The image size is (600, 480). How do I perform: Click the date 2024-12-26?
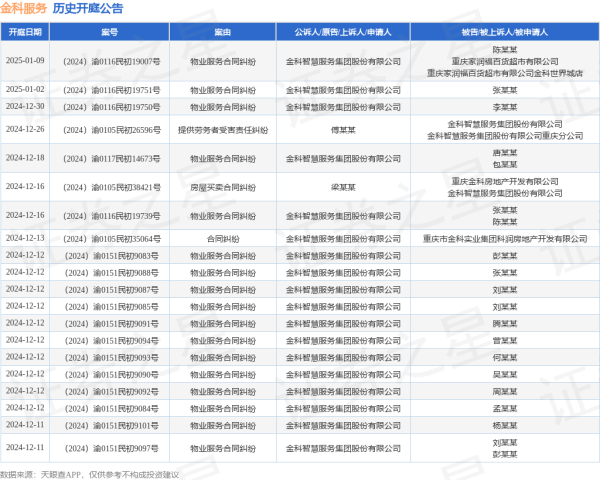[x=25, y=129]
